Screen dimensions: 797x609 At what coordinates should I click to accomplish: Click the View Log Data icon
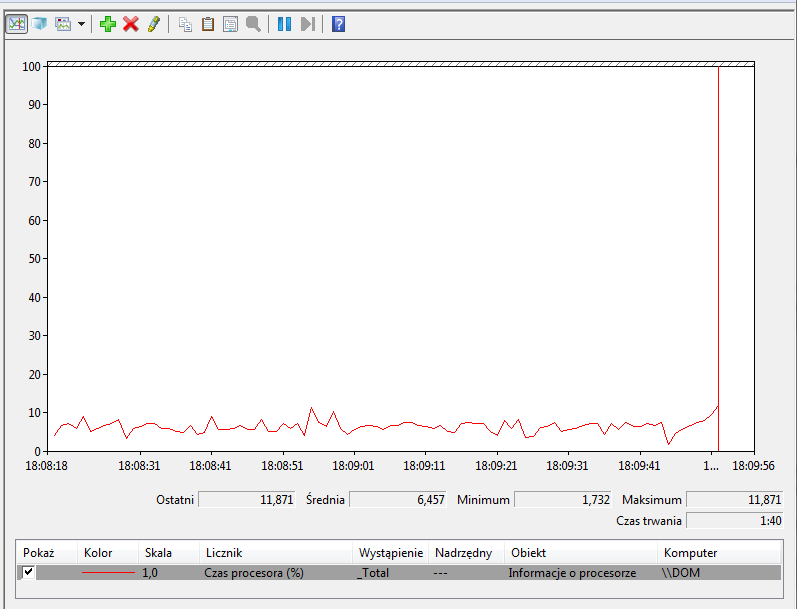tap(39, 23)
